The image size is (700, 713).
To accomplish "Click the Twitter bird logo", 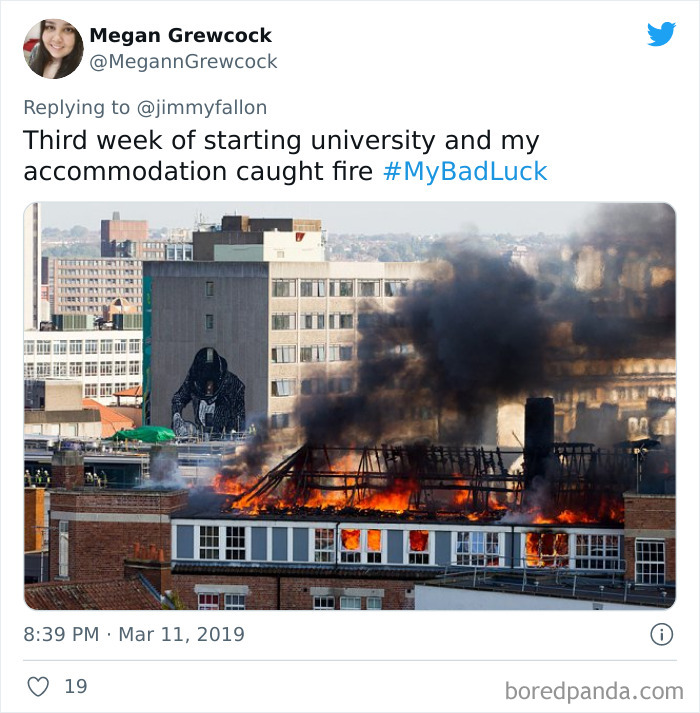I will click(661, 34).
